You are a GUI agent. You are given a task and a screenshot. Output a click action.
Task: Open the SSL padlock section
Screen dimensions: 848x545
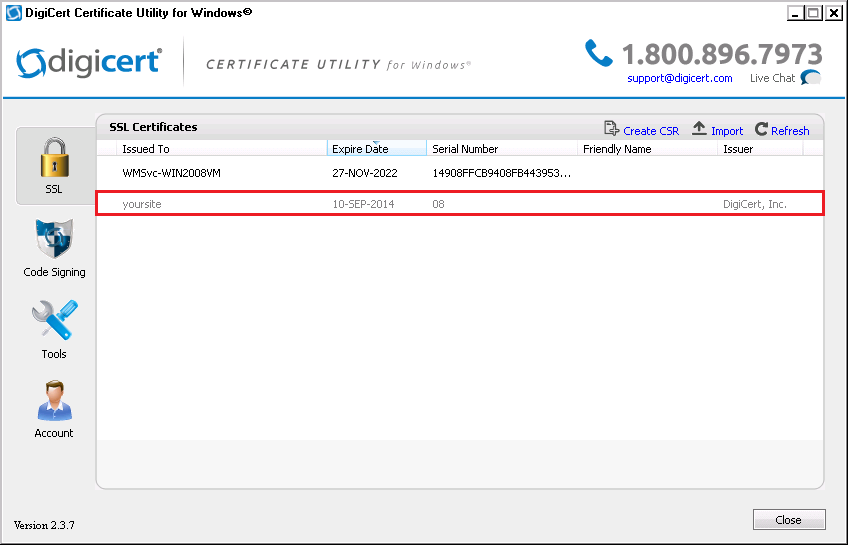tap(54, 165)
